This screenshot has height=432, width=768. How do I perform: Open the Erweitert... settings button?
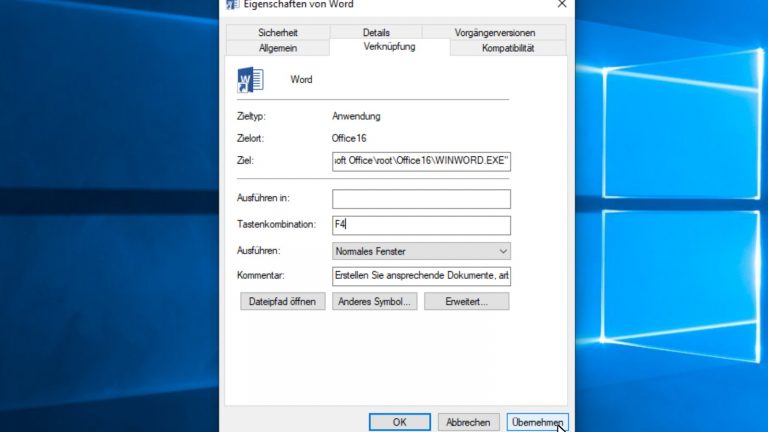[x=466, y=301]
